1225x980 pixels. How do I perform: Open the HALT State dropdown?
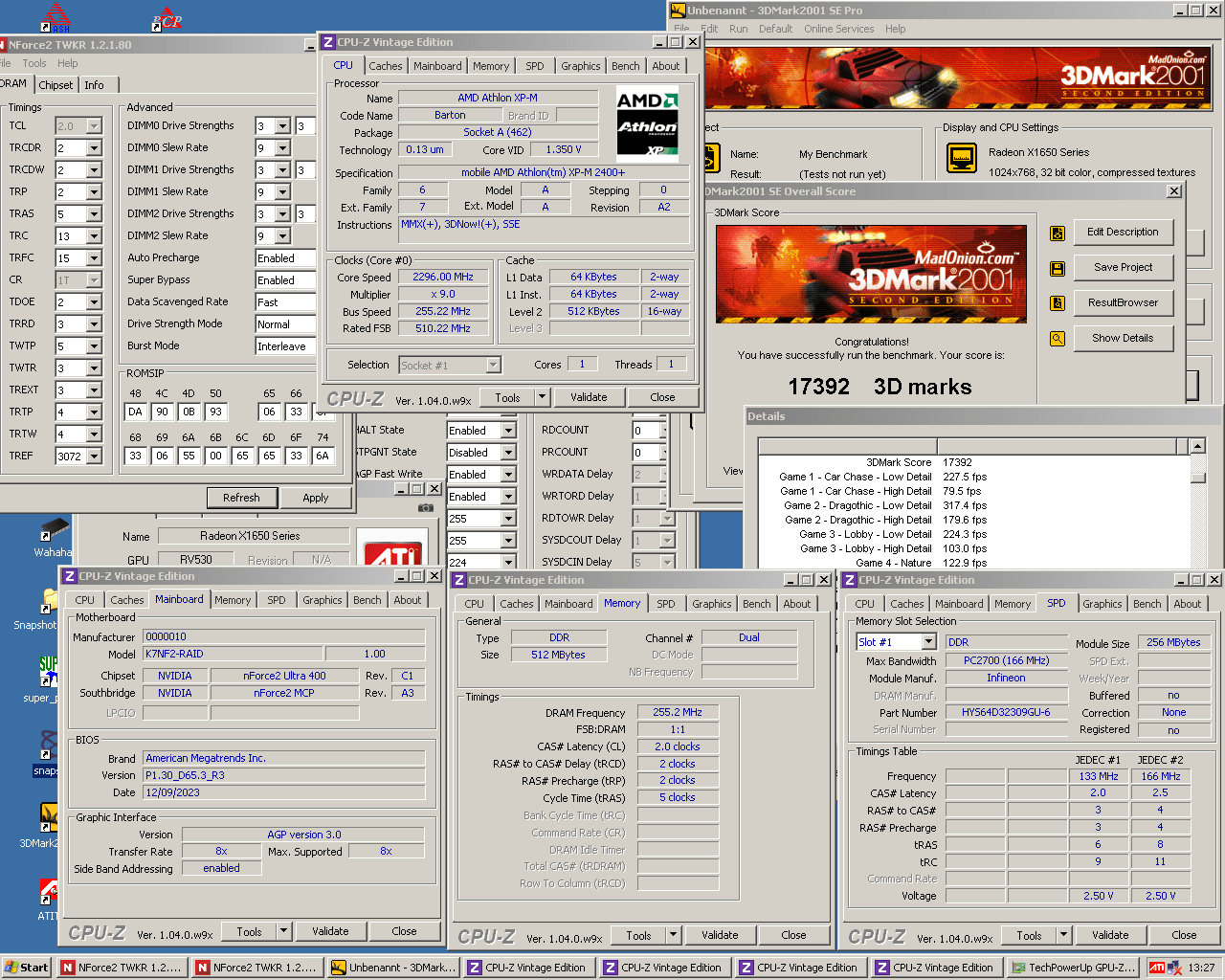[x=509, y=431]
